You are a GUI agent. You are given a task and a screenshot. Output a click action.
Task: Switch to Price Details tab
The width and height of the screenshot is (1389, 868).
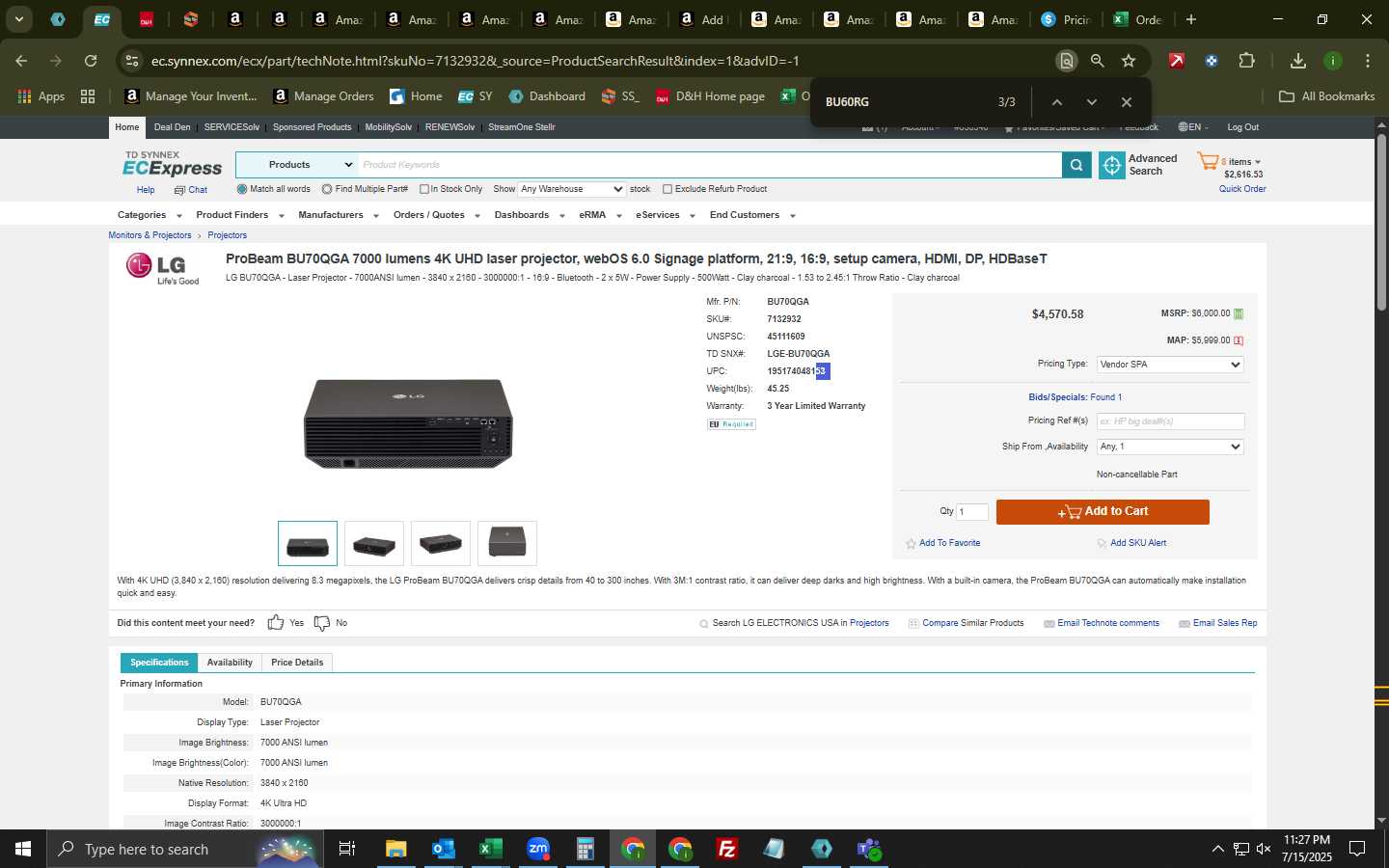[x=297, y=663]
